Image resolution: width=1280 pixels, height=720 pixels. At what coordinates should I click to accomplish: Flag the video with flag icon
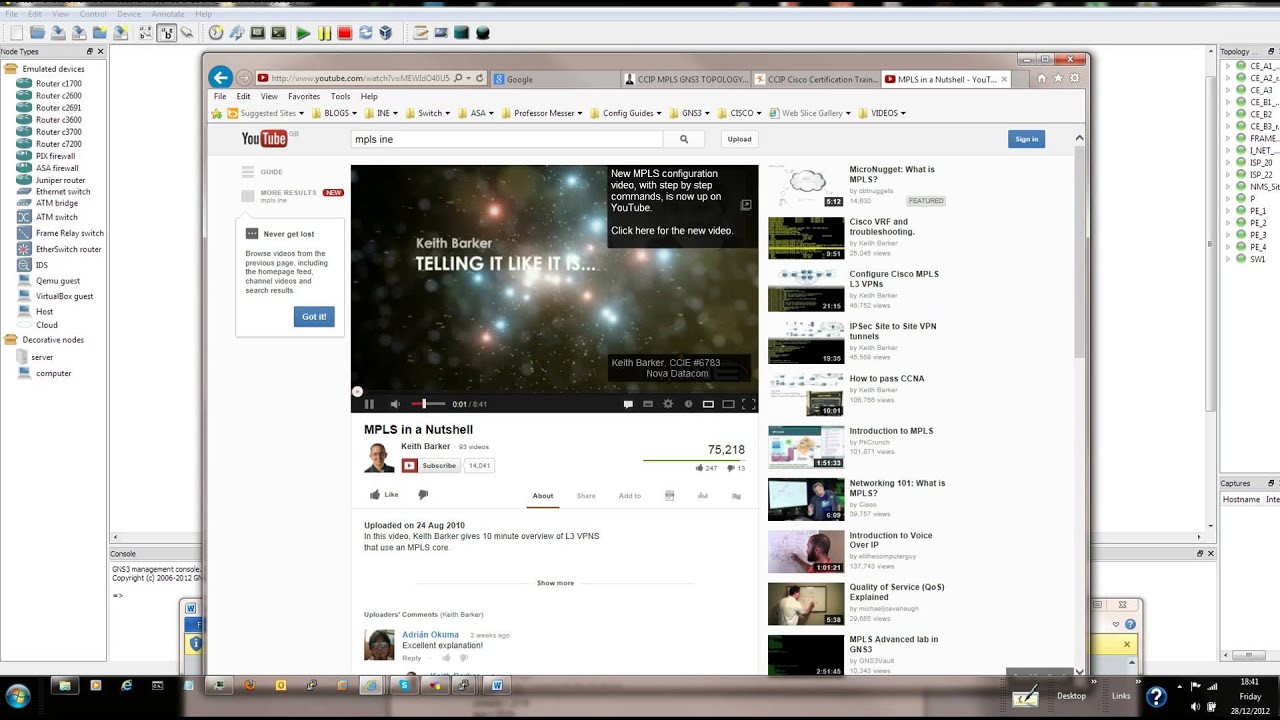736,496
